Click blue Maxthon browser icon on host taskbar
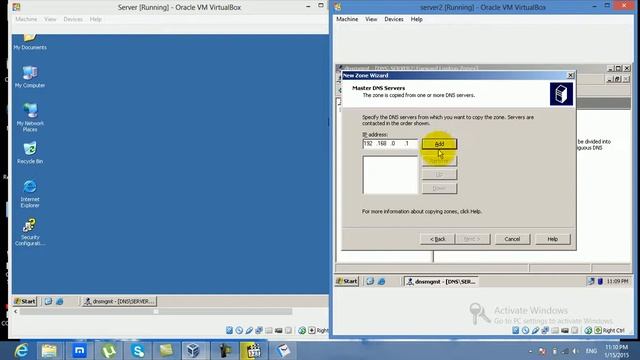This screenshot has height=360, width=640. pyautogui.click(x=79, y=351)
